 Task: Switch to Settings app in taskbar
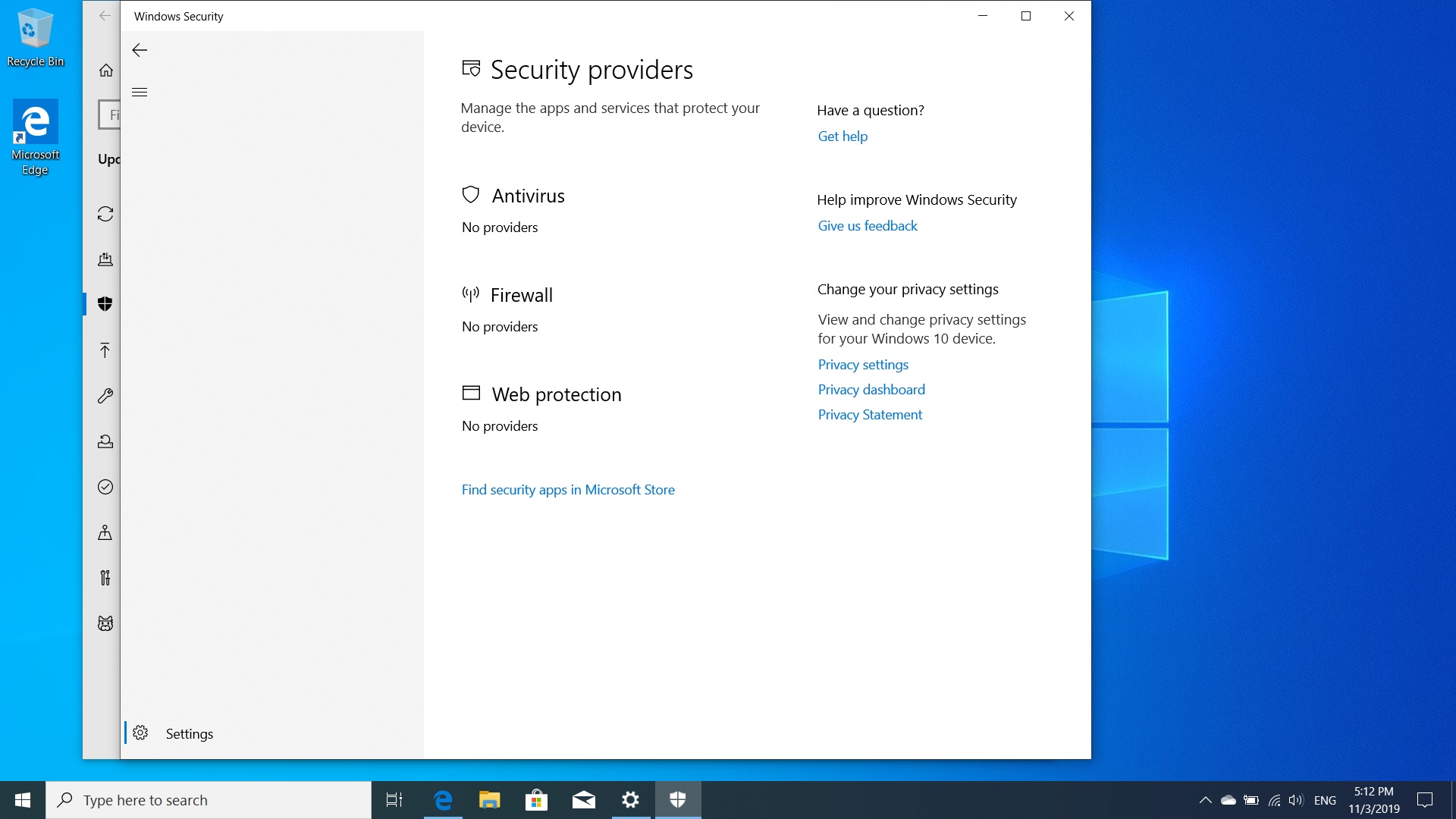coord(631,800)
